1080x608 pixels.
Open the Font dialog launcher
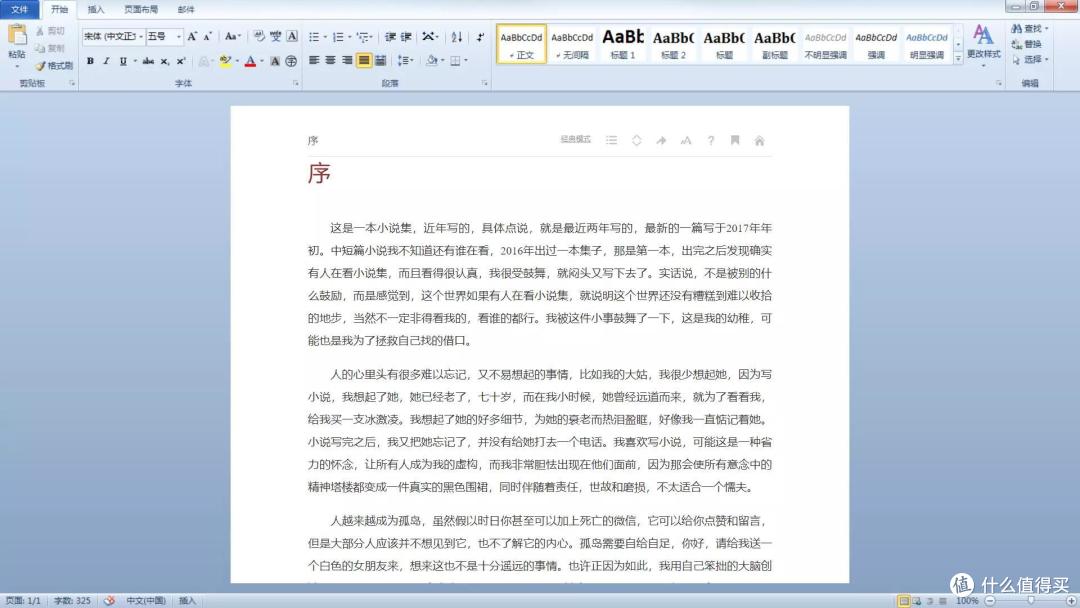(296, 83)
